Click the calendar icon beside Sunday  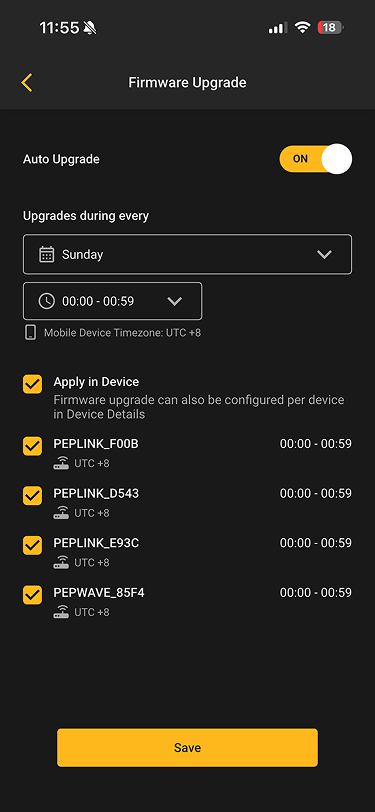coord(47,254)
